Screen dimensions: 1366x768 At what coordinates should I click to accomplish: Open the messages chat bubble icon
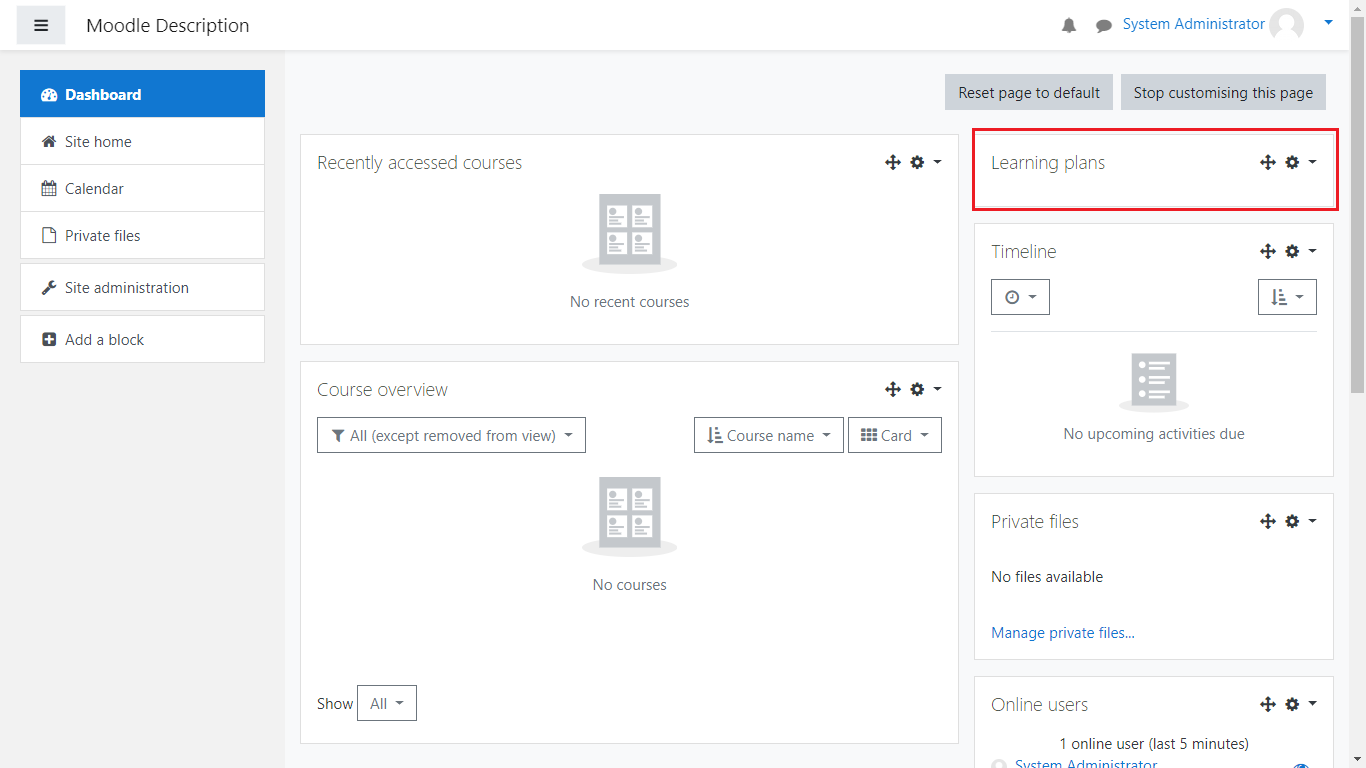coord(1103,26)
